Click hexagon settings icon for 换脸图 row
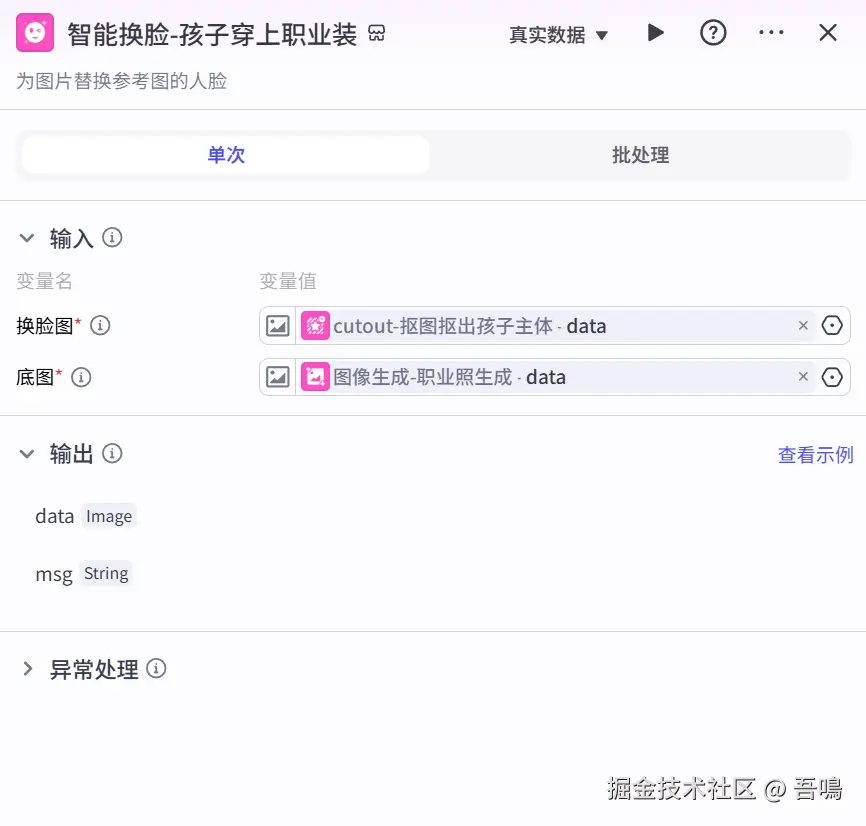Screen dimensions: 866x826 pos(832,326)
